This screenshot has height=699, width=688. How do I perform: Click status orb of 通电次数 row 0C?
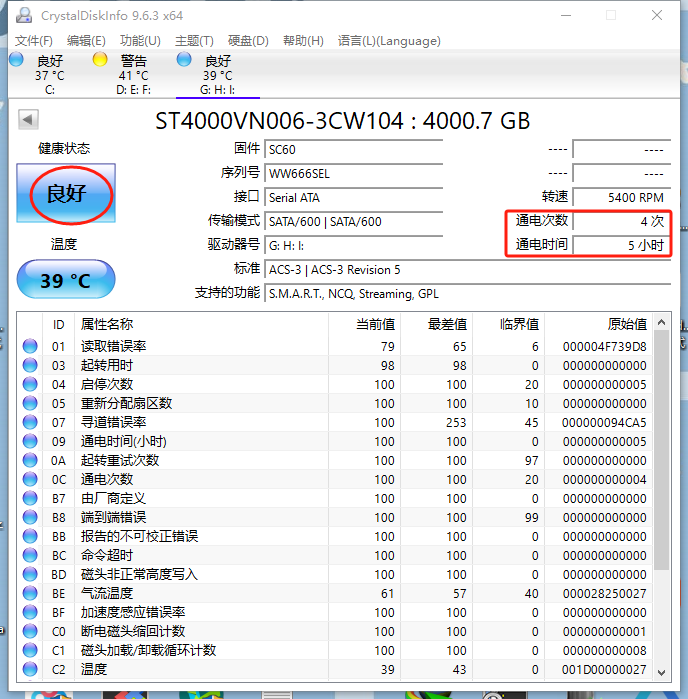coord(30,479)
